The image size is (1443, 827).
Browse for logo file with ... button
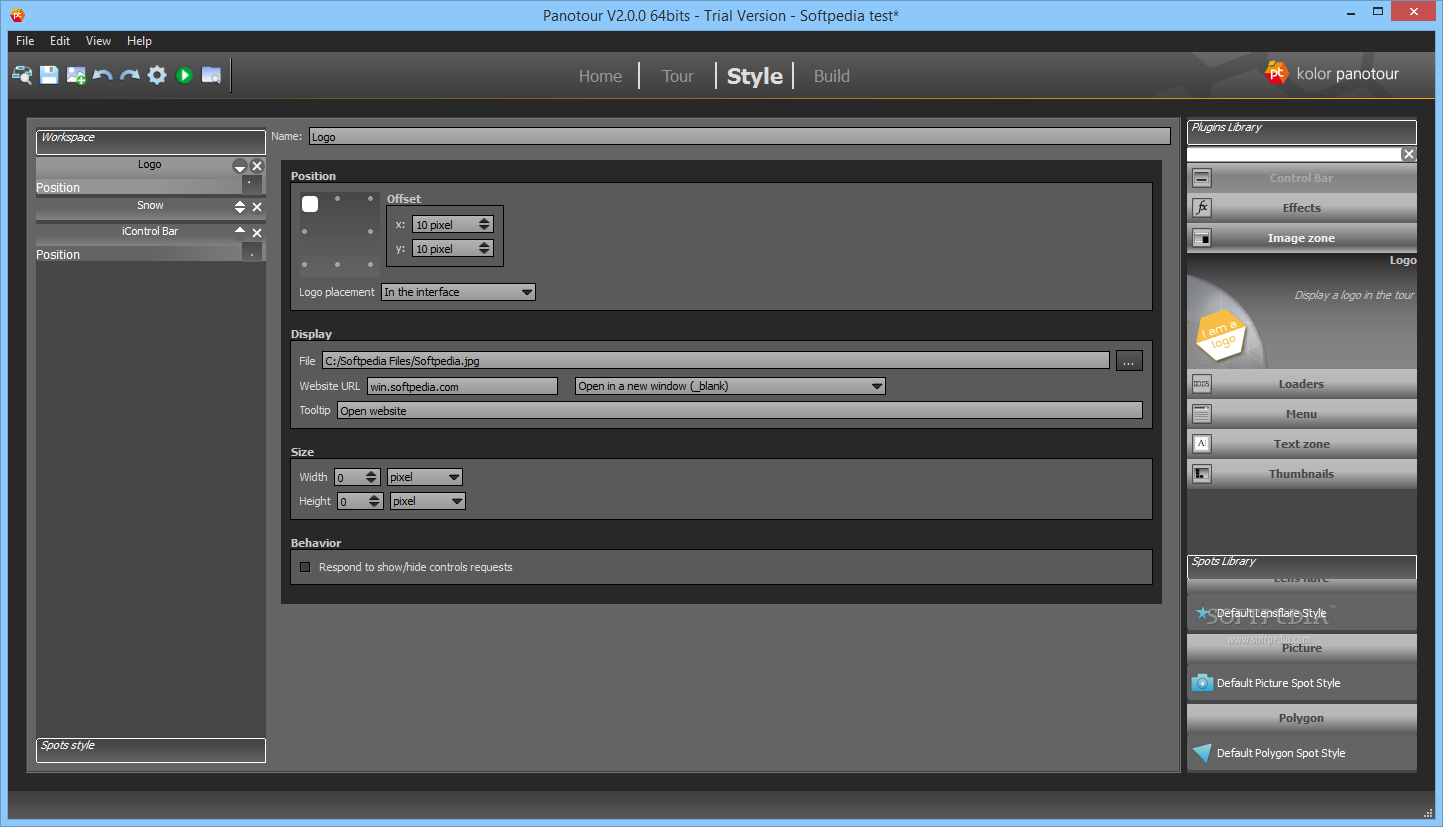coord(1128,361)
